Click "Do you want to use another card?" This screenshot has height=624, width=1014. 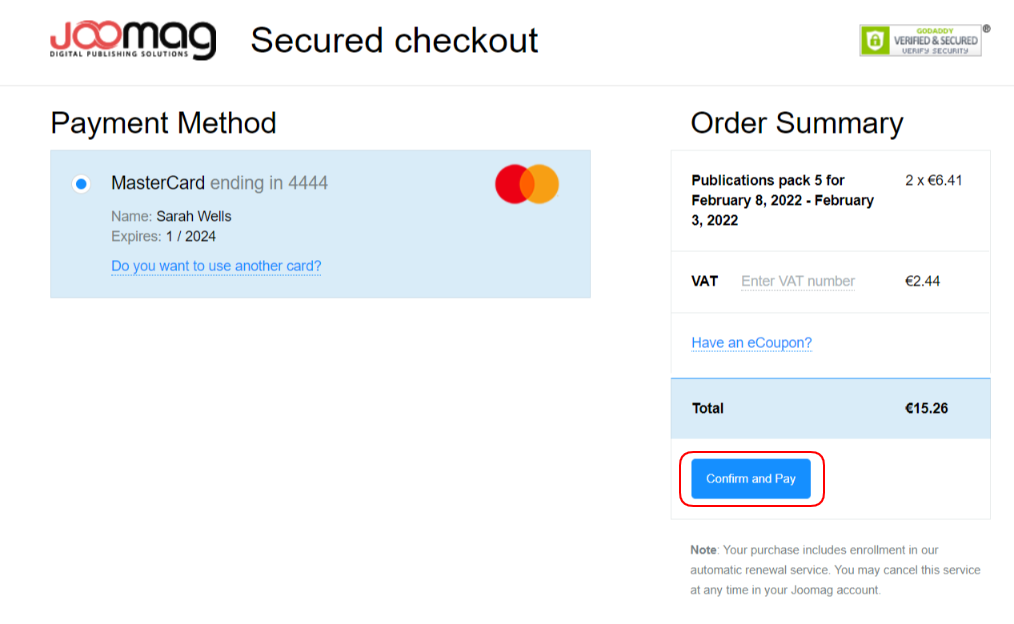[216, 266]
